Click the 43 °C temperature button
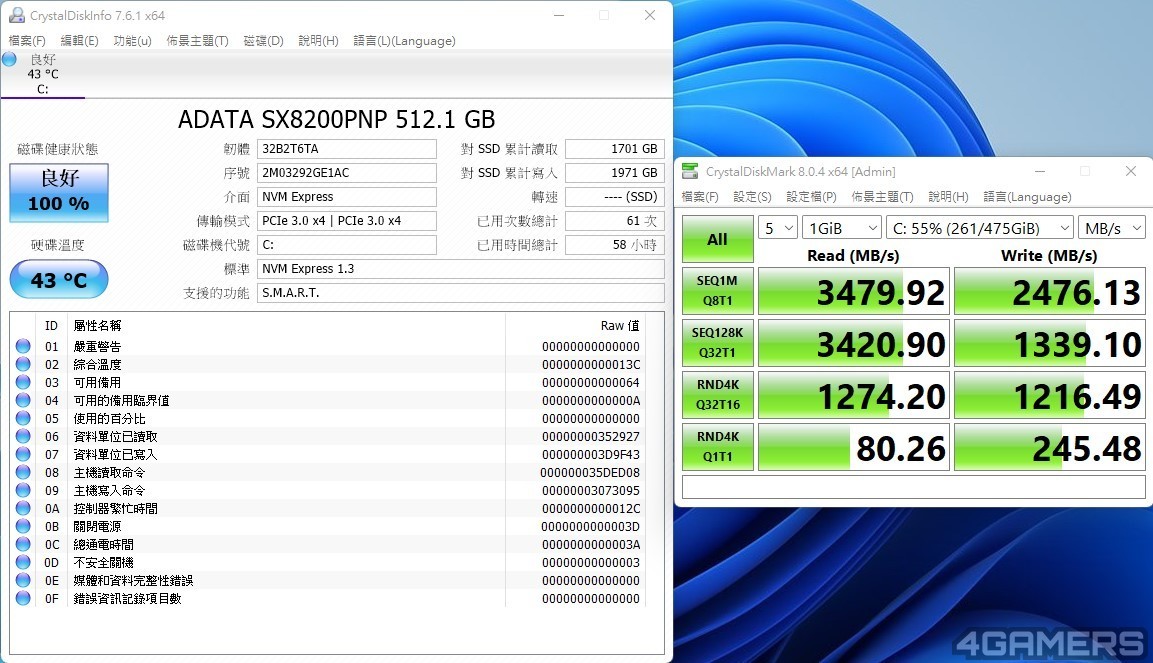Viewport: 1153px width, 663px height. point(59,279)
